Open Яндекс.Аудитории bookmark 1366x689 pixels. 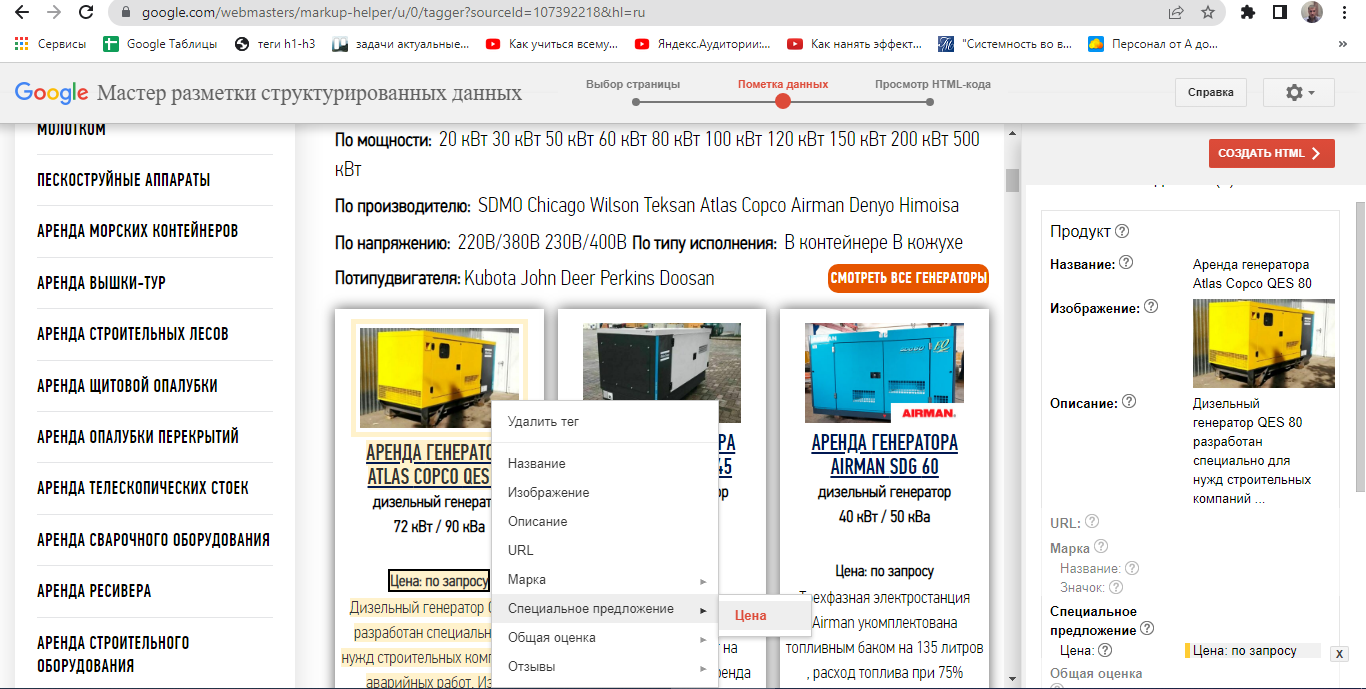click(701, 44)
